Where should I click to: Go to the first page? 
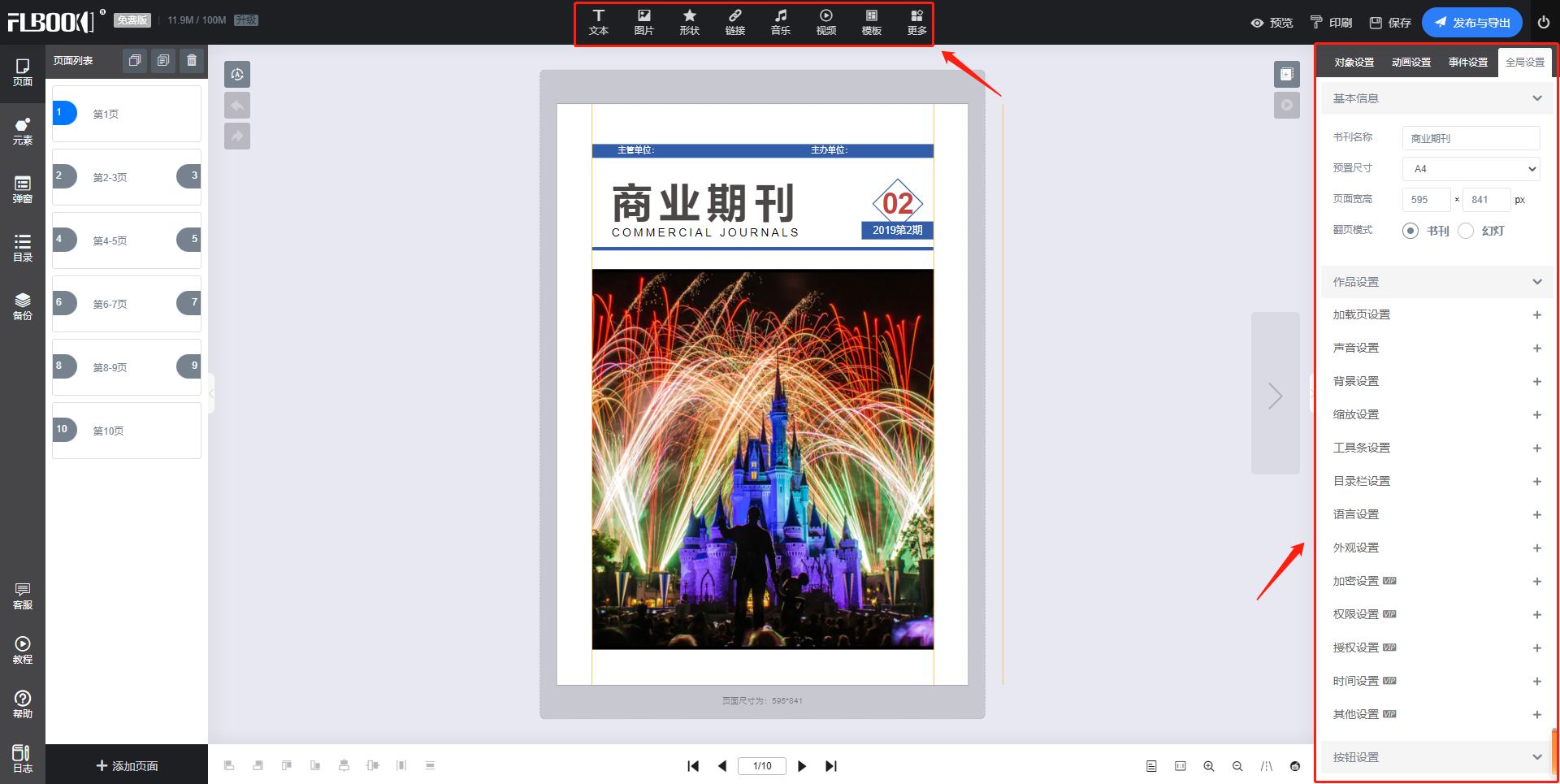pos(693,766)
